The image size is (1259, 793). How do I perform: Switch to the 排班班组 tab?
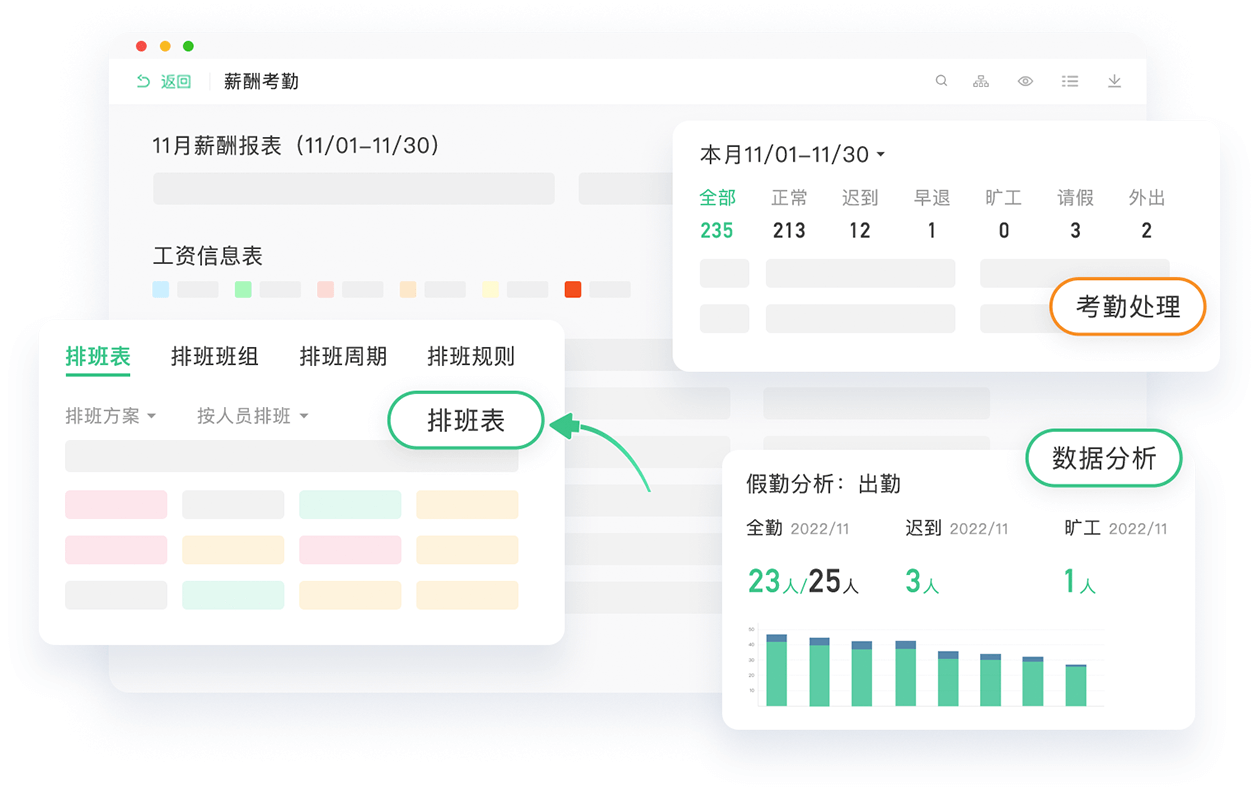click(215, 356)
